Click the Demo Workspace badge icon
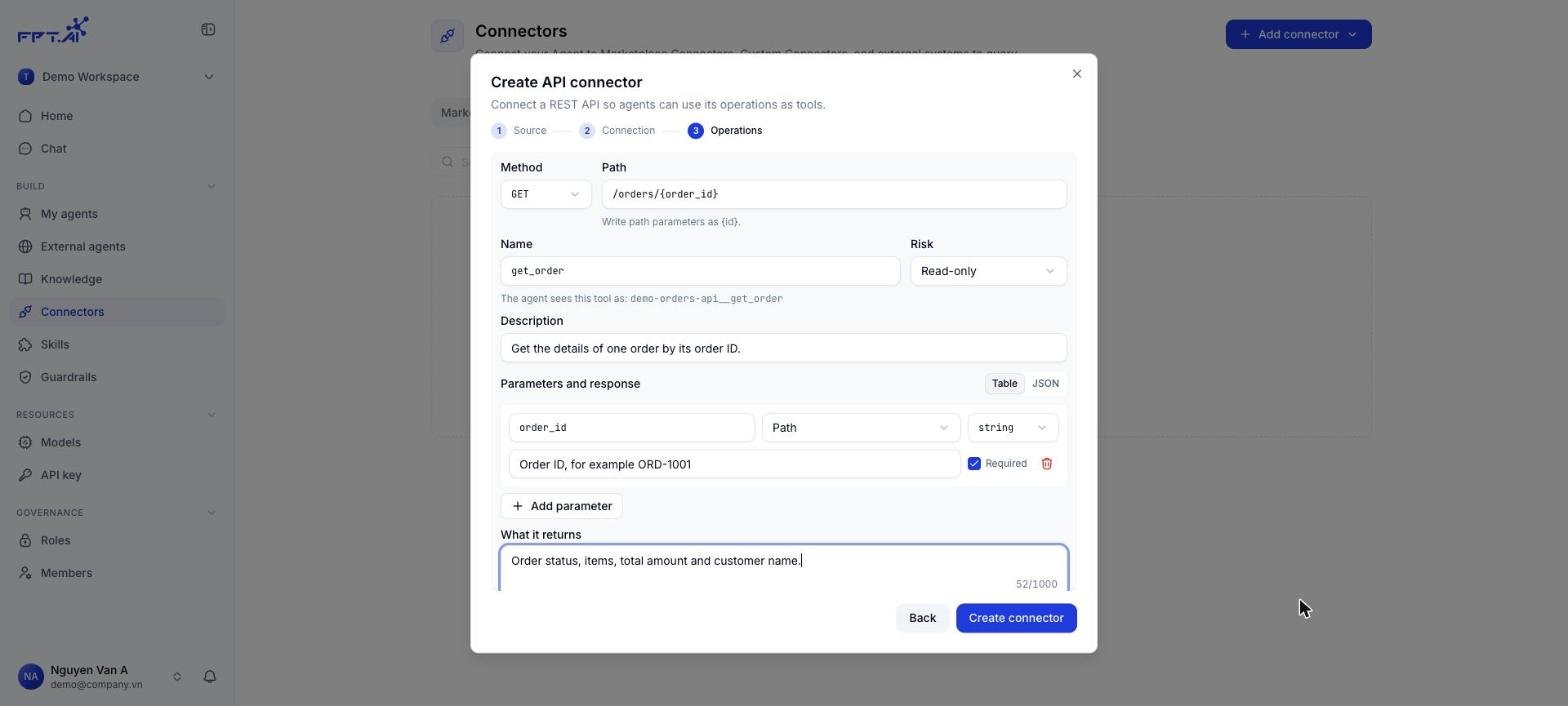Viewport: 1568px width, 706px height. coord(26,77)
